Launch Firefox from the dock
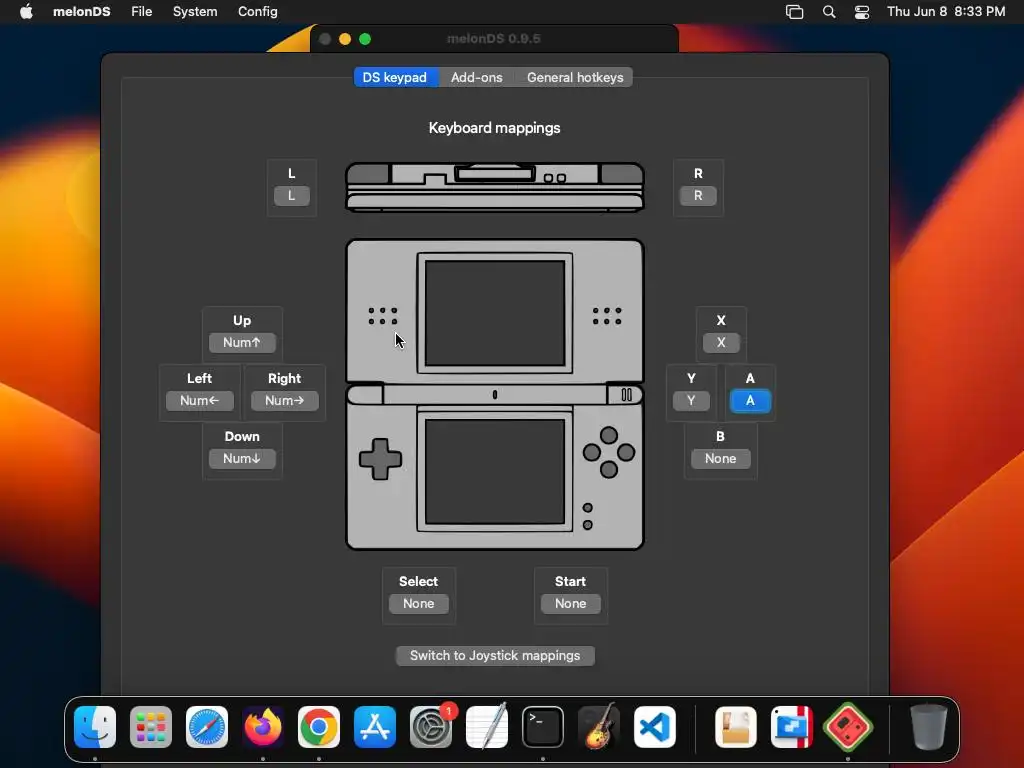 (x=263, y=727)
